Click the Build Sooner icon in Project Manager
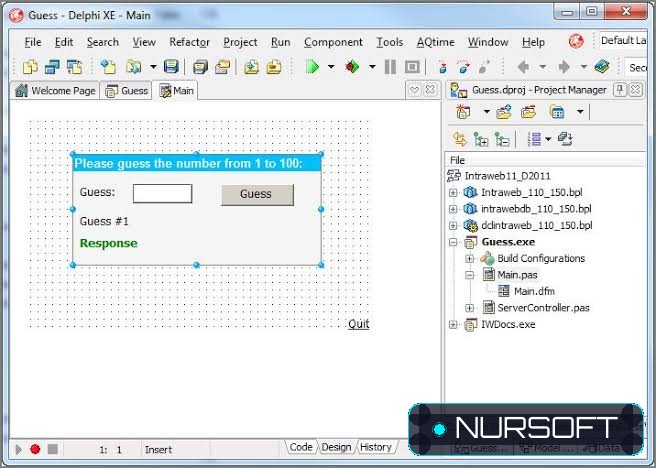 [566, 139]
